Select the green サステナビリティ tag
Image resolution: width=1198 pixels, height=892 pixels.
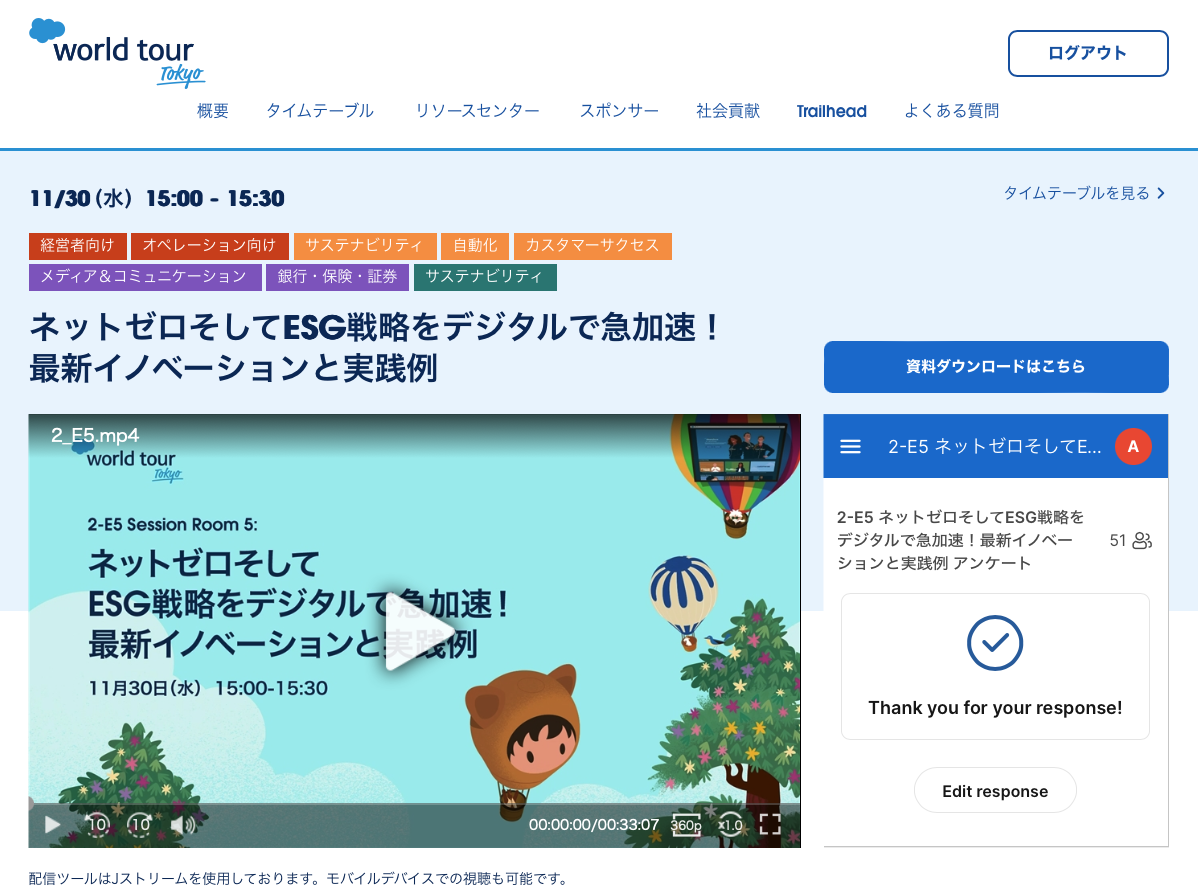coord(485,277)
